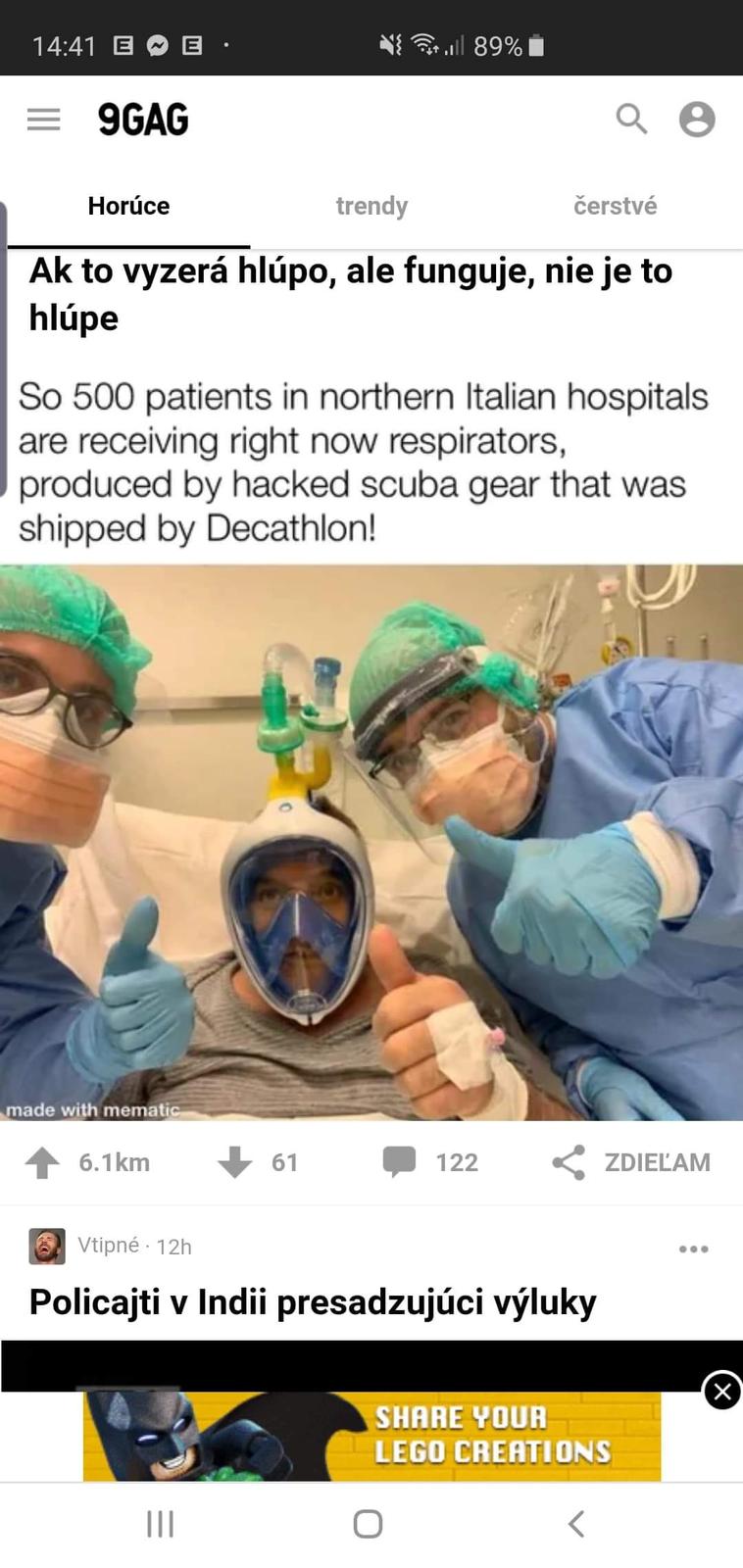Tap the Share Your LEGO Creations banner
743x1568 pixels.
(x=371, y=1436)
